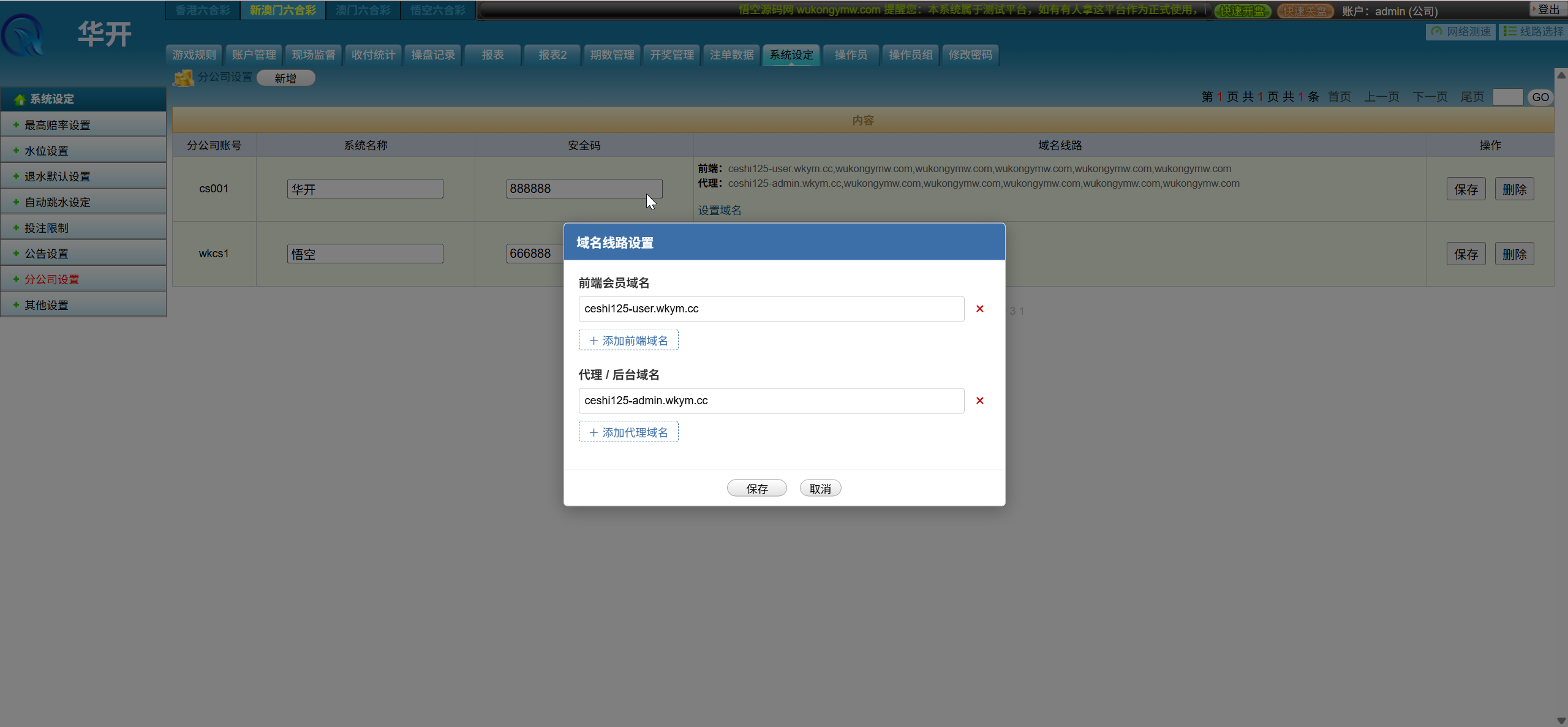Remove the ceshi125-admin.wkym.cc agent domain
The image size is (1568, 727).
[979, 401]
